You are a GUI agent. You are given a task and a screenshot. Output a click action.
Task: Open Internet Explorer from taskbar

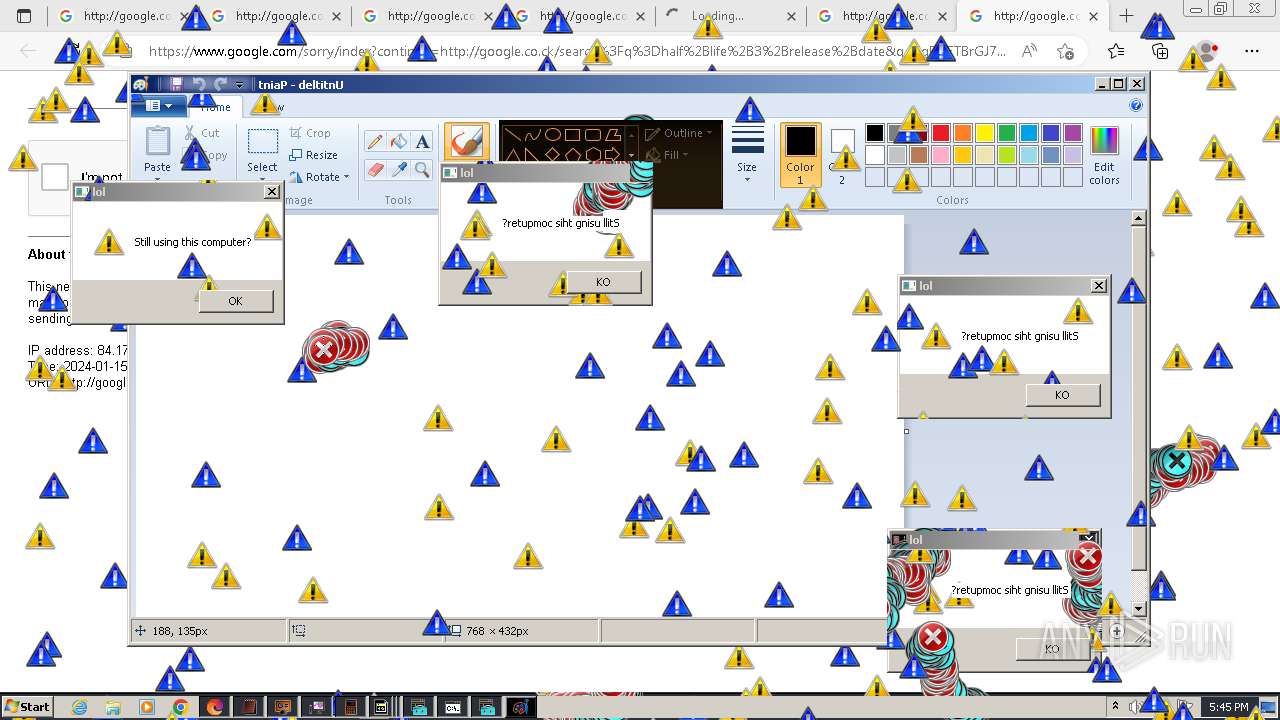[x=79, y=707]
